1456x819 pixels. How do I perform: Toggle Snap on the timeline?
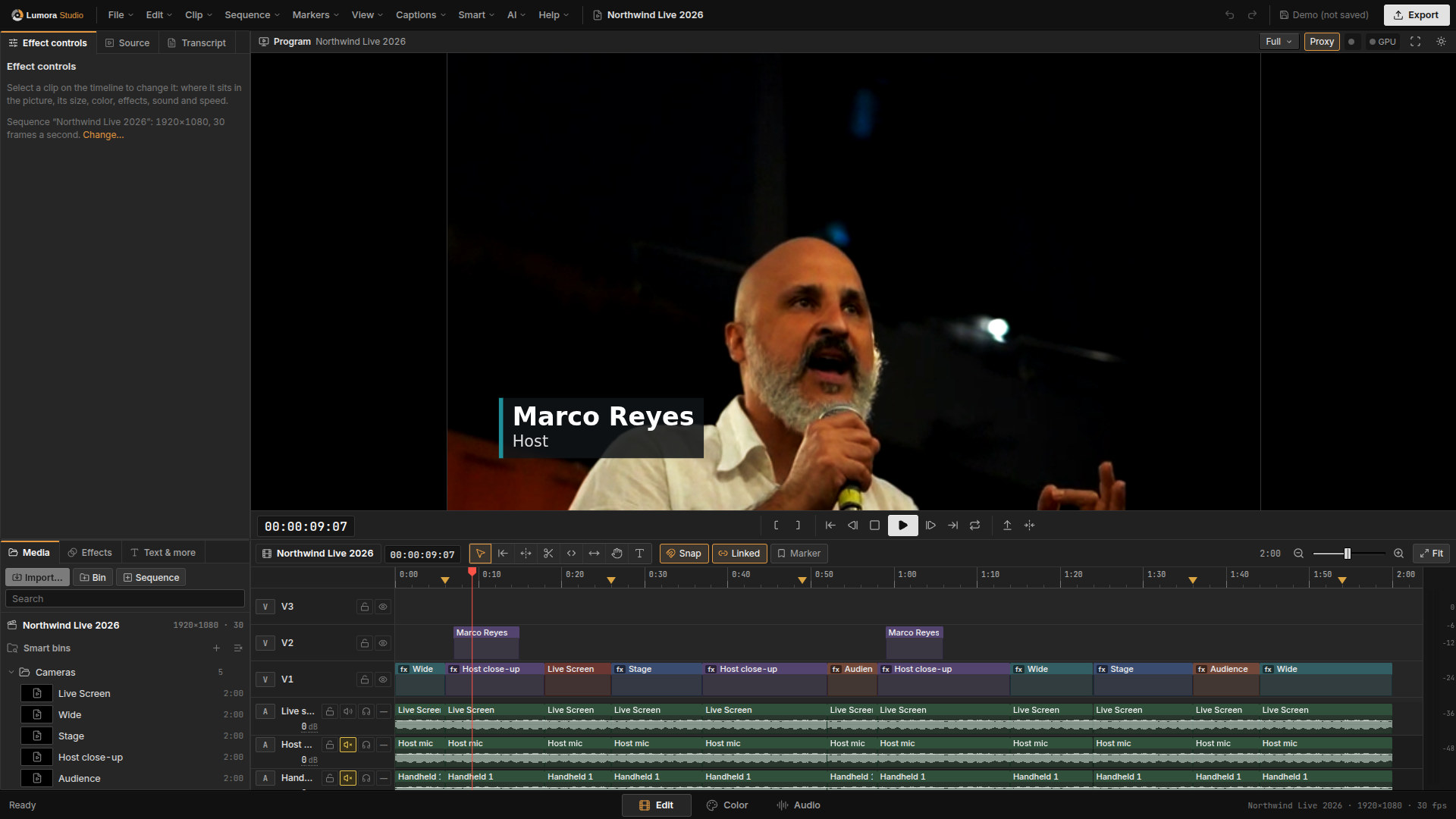point(684,554)
